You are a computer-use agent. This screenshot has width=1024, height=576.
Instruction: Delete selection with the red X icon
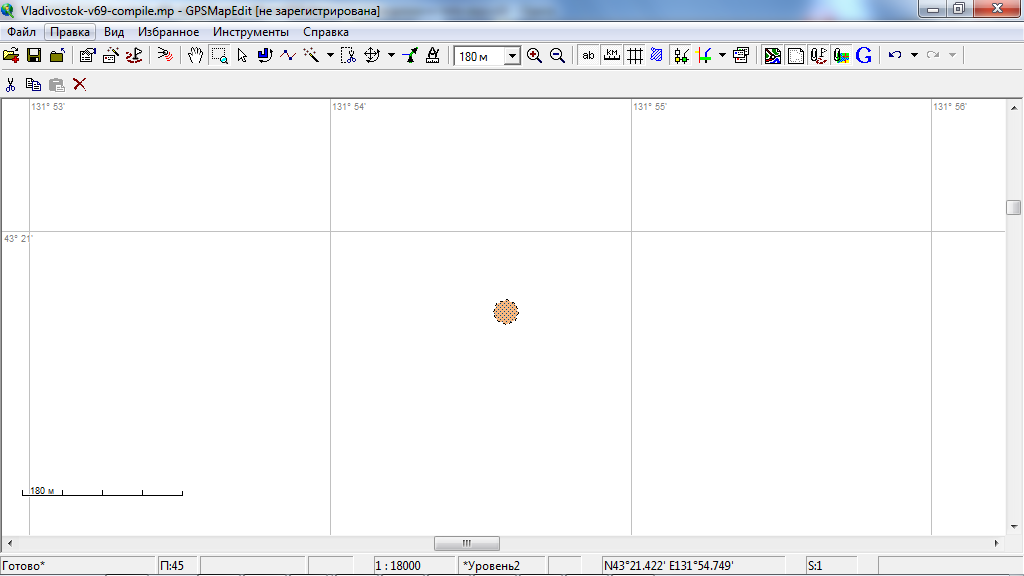pyautogui.click(x=80, y=85)
